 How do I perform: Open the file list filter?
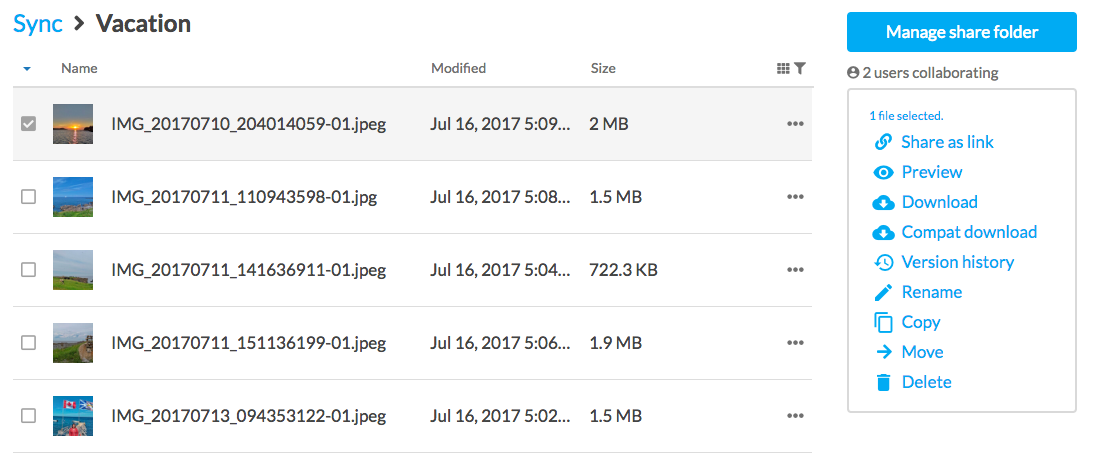(800, 69)
